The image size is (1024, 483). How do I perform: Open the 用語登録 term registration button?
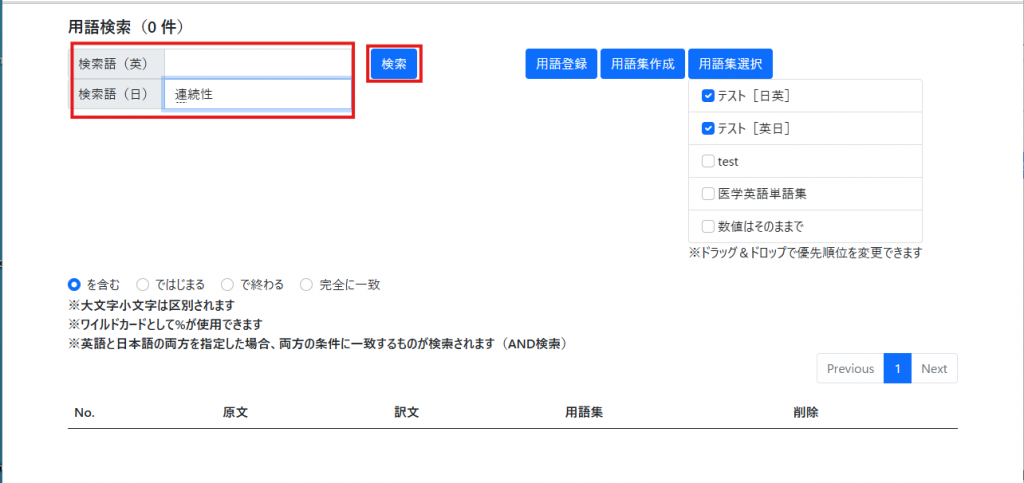click(x=561, y=64)
